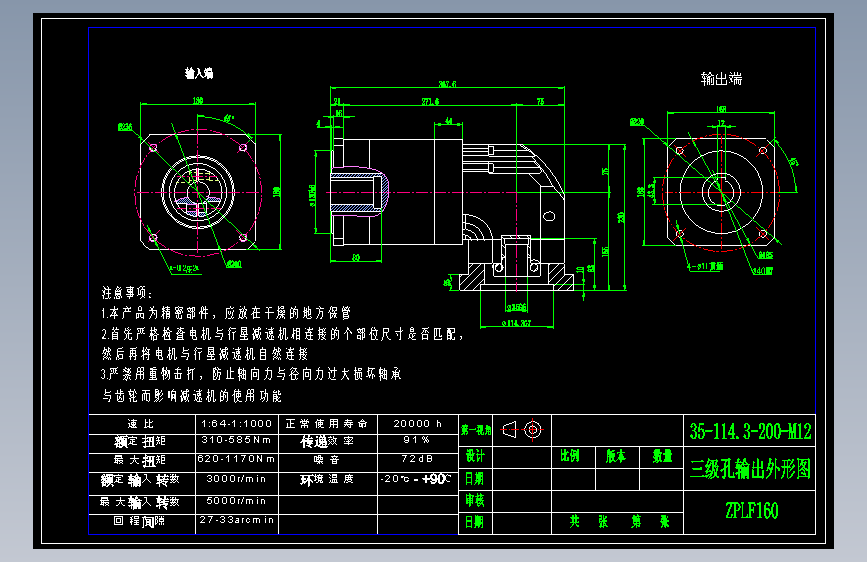Click the model name ZPLF160
The width and height of the screenshot is (867, 562).
pos(752,511)
